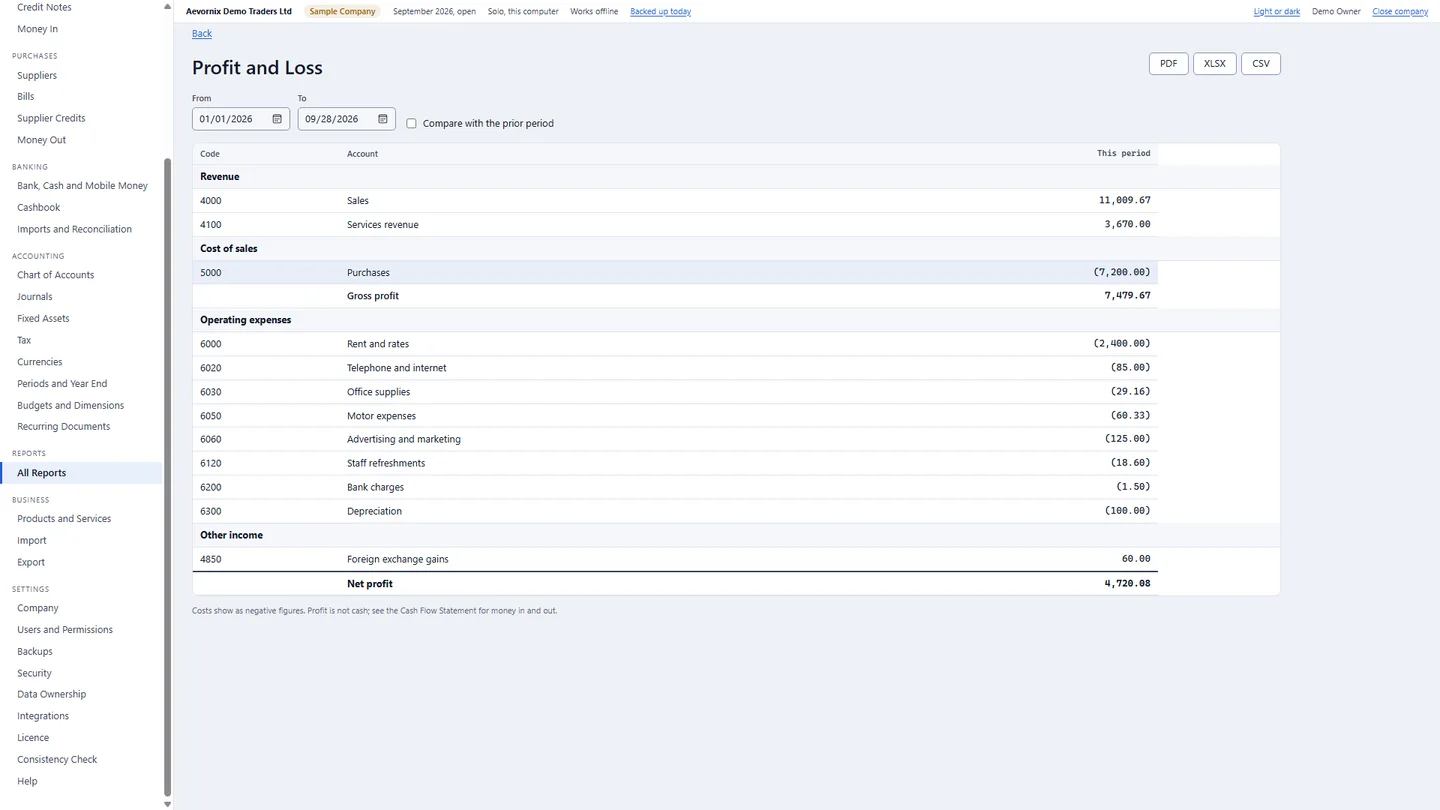
Task: Click the Services revenue row
Action: [675, 225]
